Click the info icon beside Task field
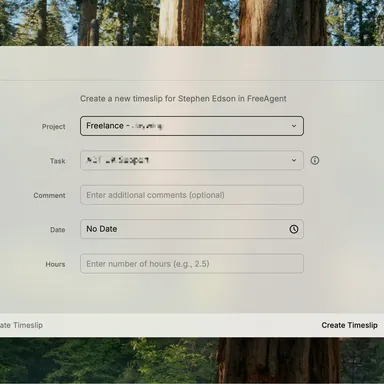Screen dimensions: 384x384 (x=315, y=160)
